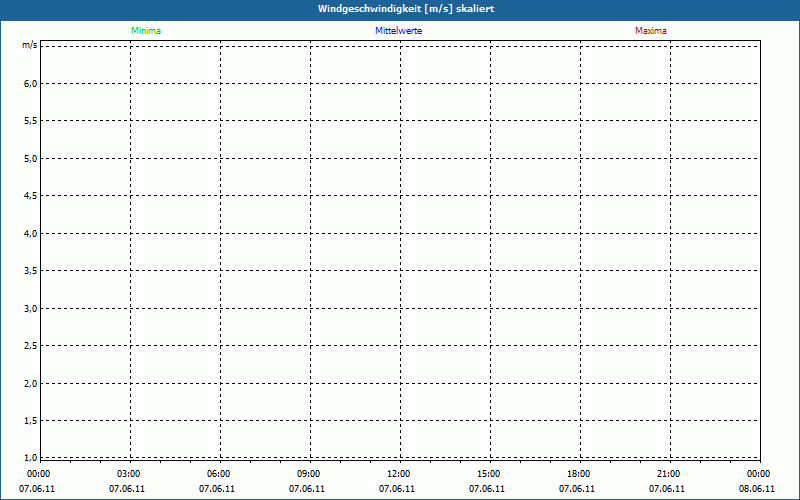The height and width of the screenshot is (500, 800).
Task: Click the 5,5 y-axis value
Action: pos(31,121)
